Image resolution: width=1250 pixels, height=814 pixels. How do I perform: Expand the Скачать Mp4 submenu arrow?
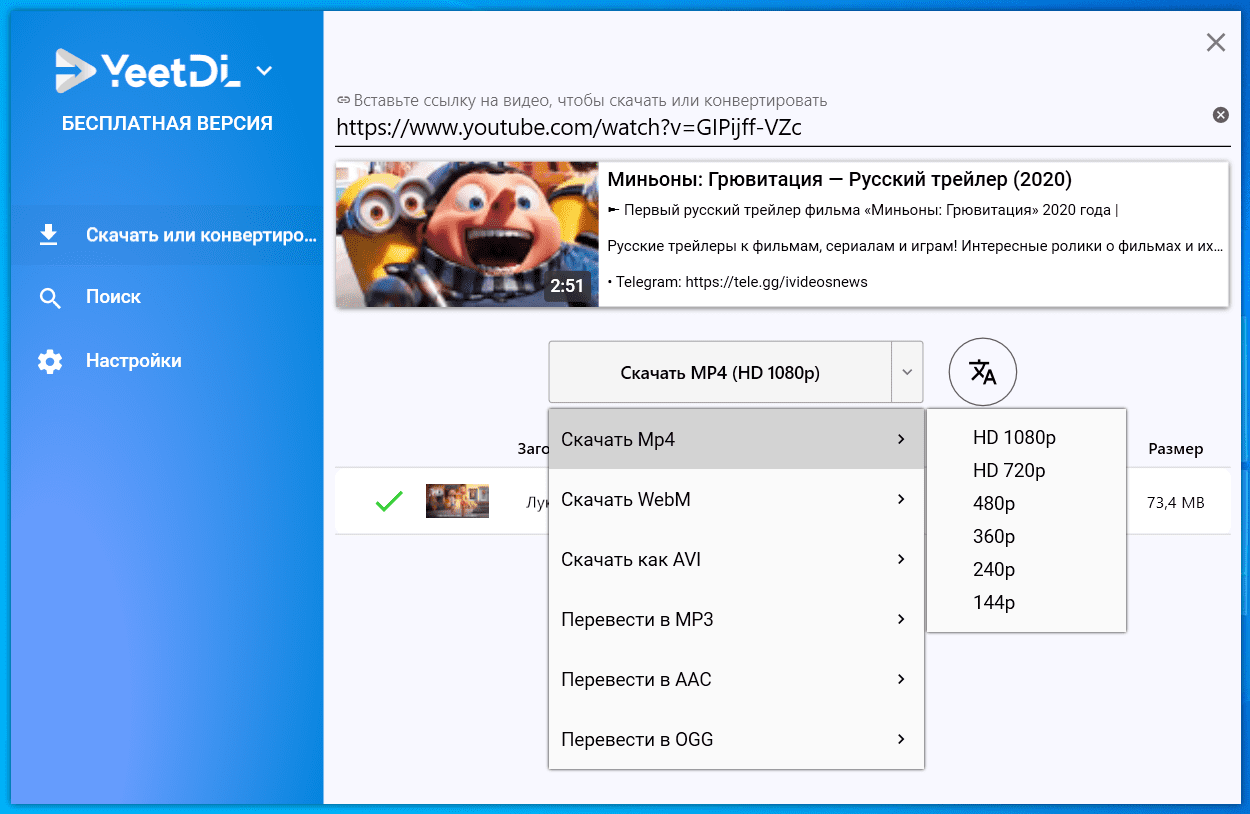point(901,439)
